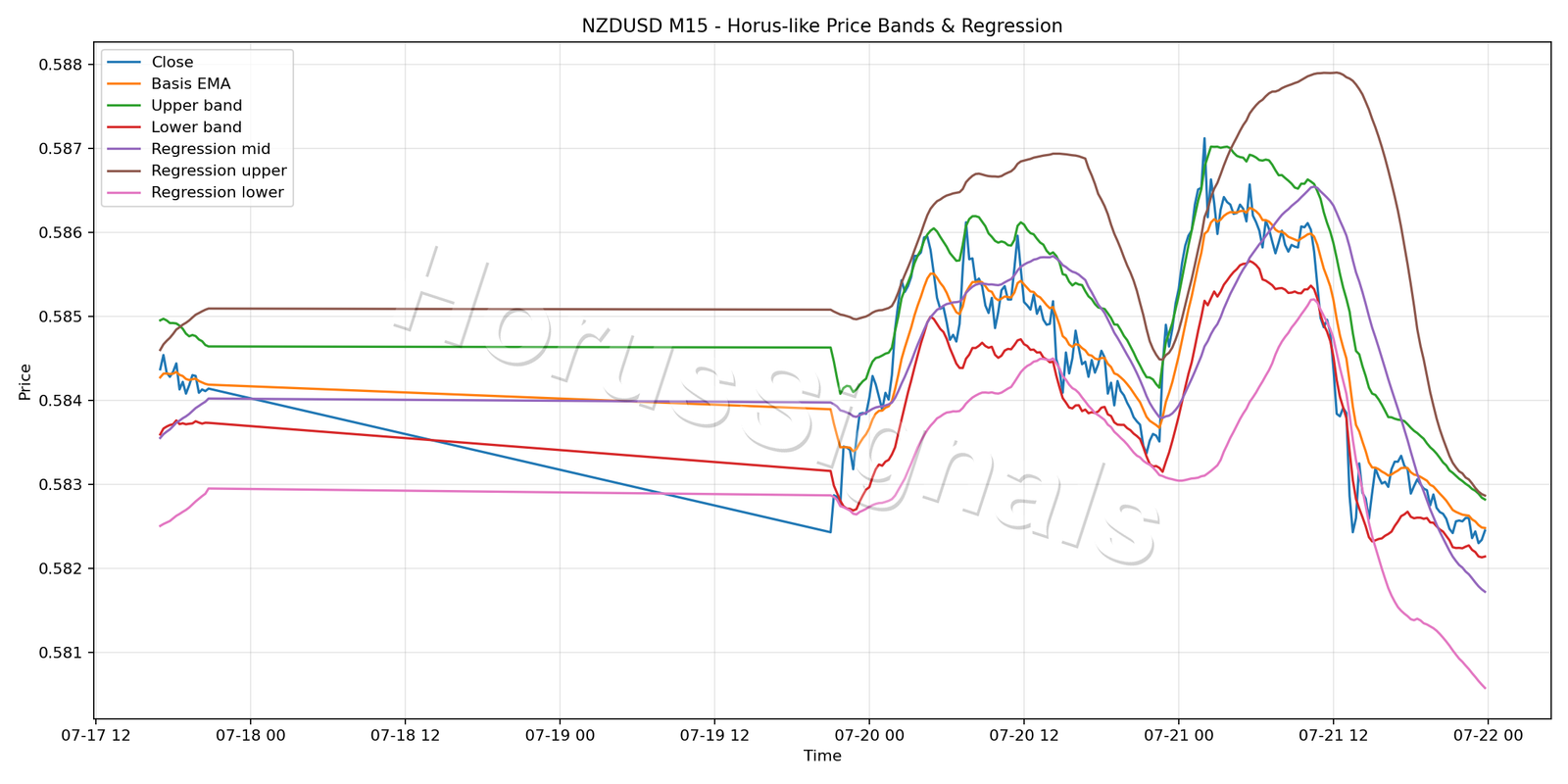
Task: Click the x-axis tick label '07-21 00'
Action: coord(1178,735)
